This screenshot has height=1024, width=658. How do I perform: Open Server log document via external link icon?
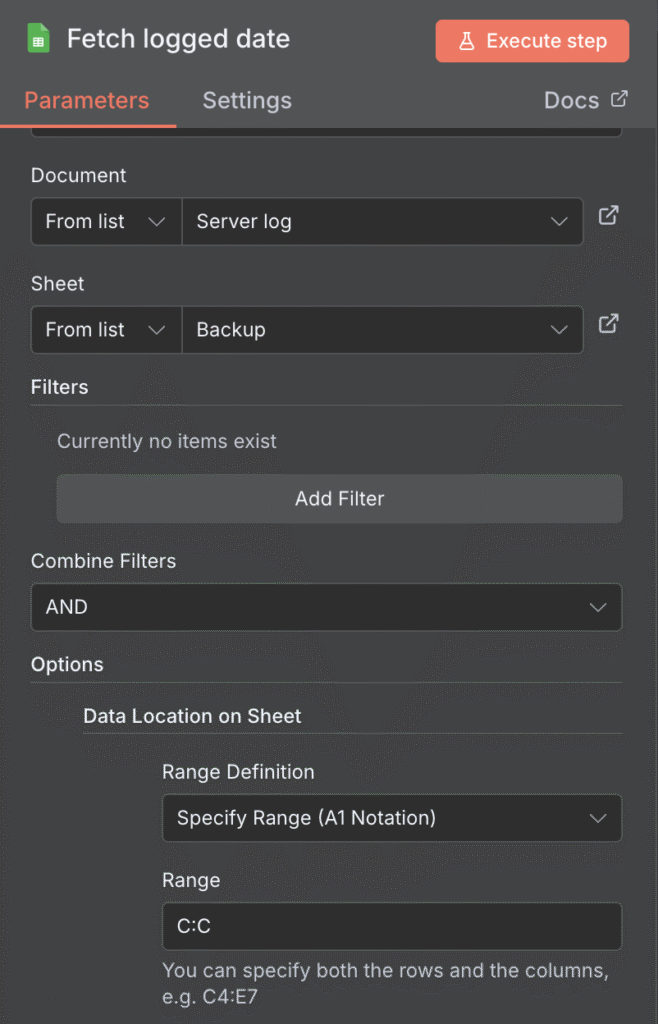[x=609, y=216]
